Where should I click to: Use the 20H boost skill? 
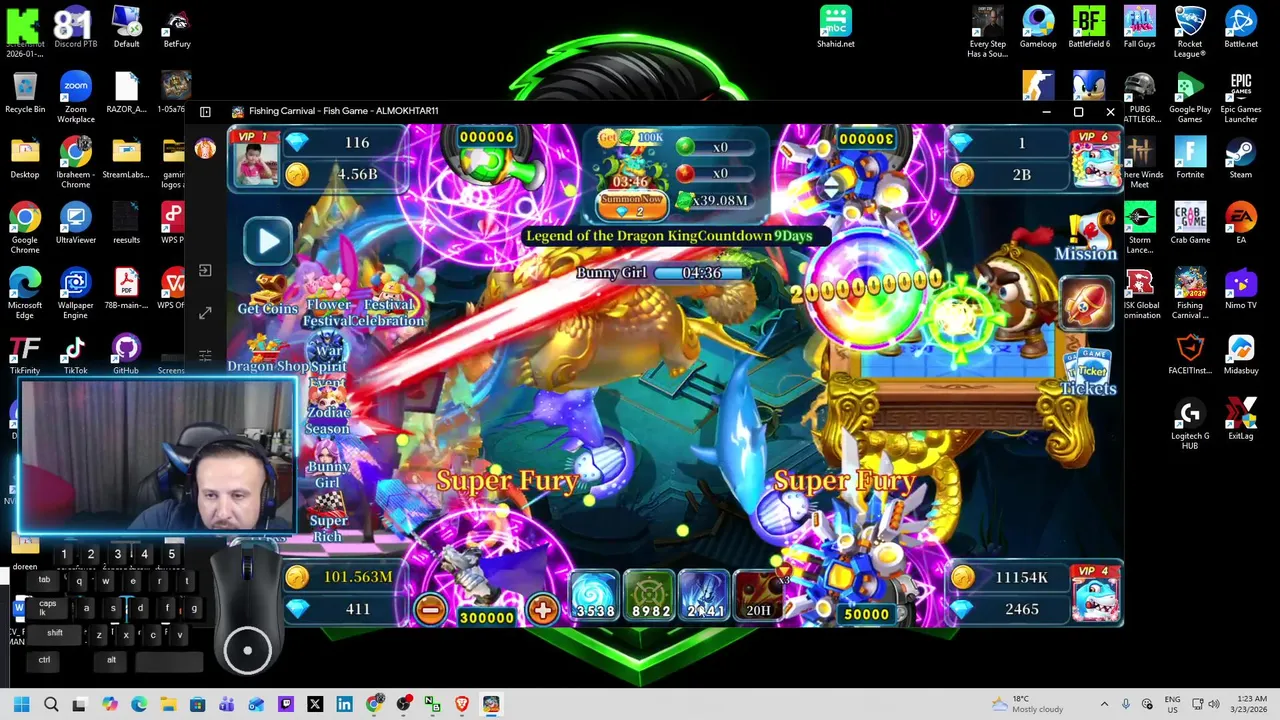[758, 596]
